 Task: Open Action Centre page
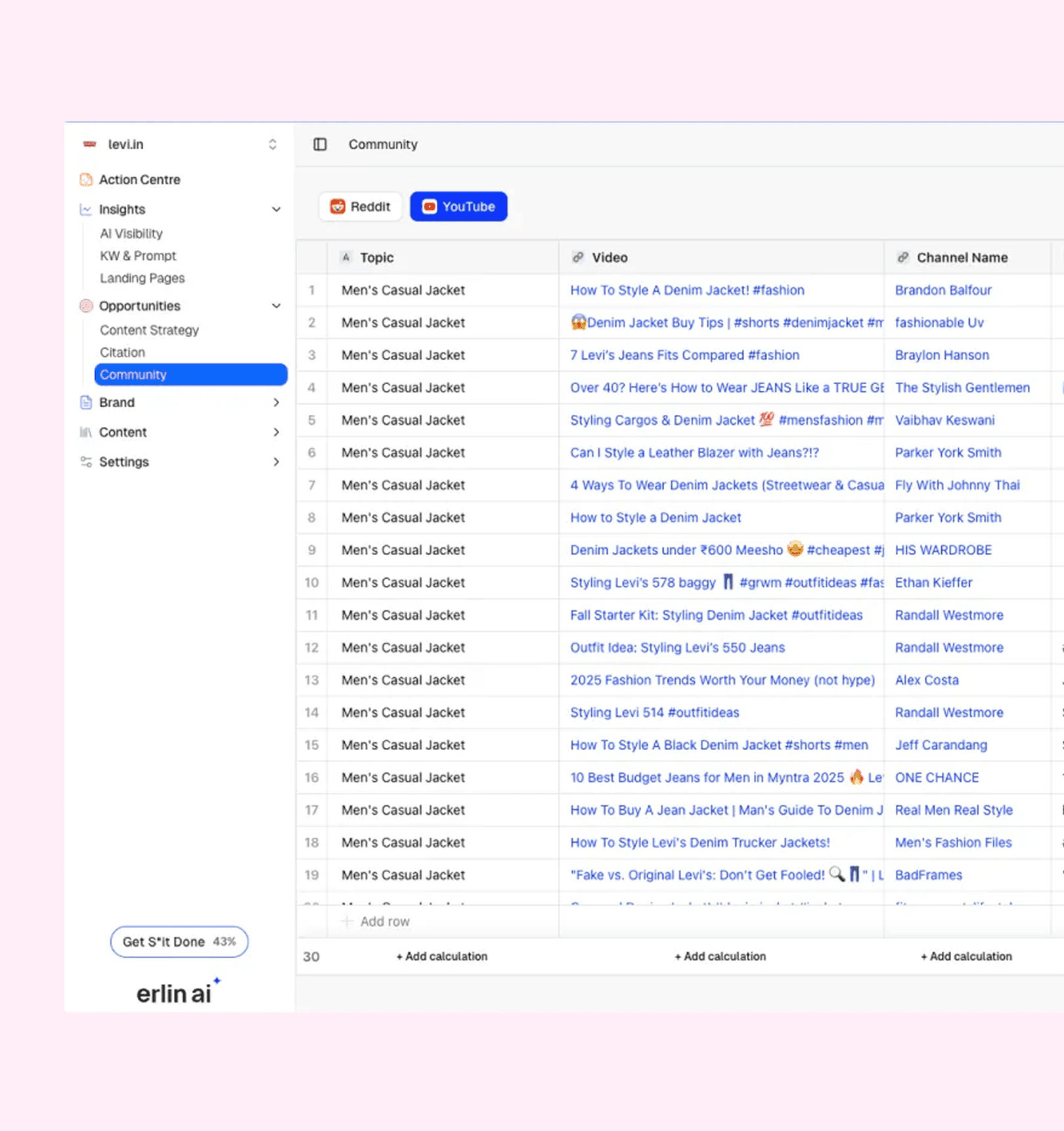coord(139,180)
